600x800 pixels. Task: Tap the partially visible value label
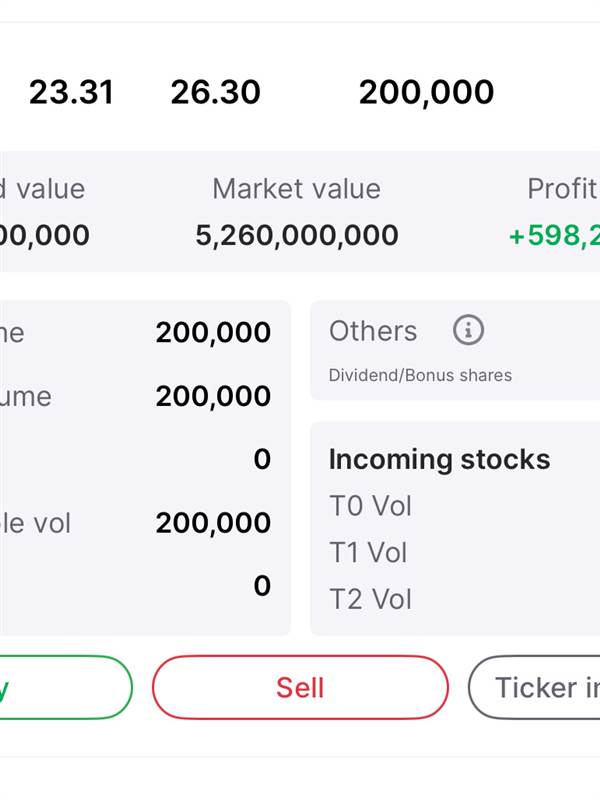tap(42, 189)
